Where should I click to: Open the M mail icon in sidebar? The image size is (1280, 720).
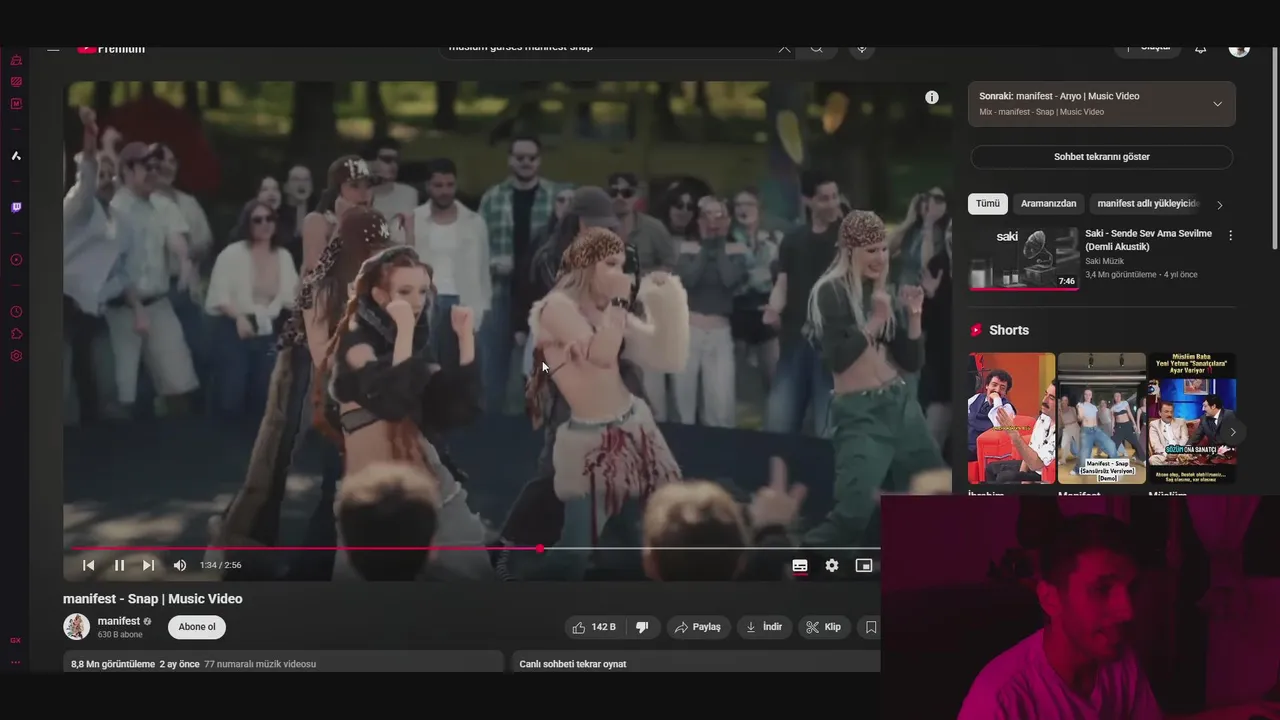[16, 104]
